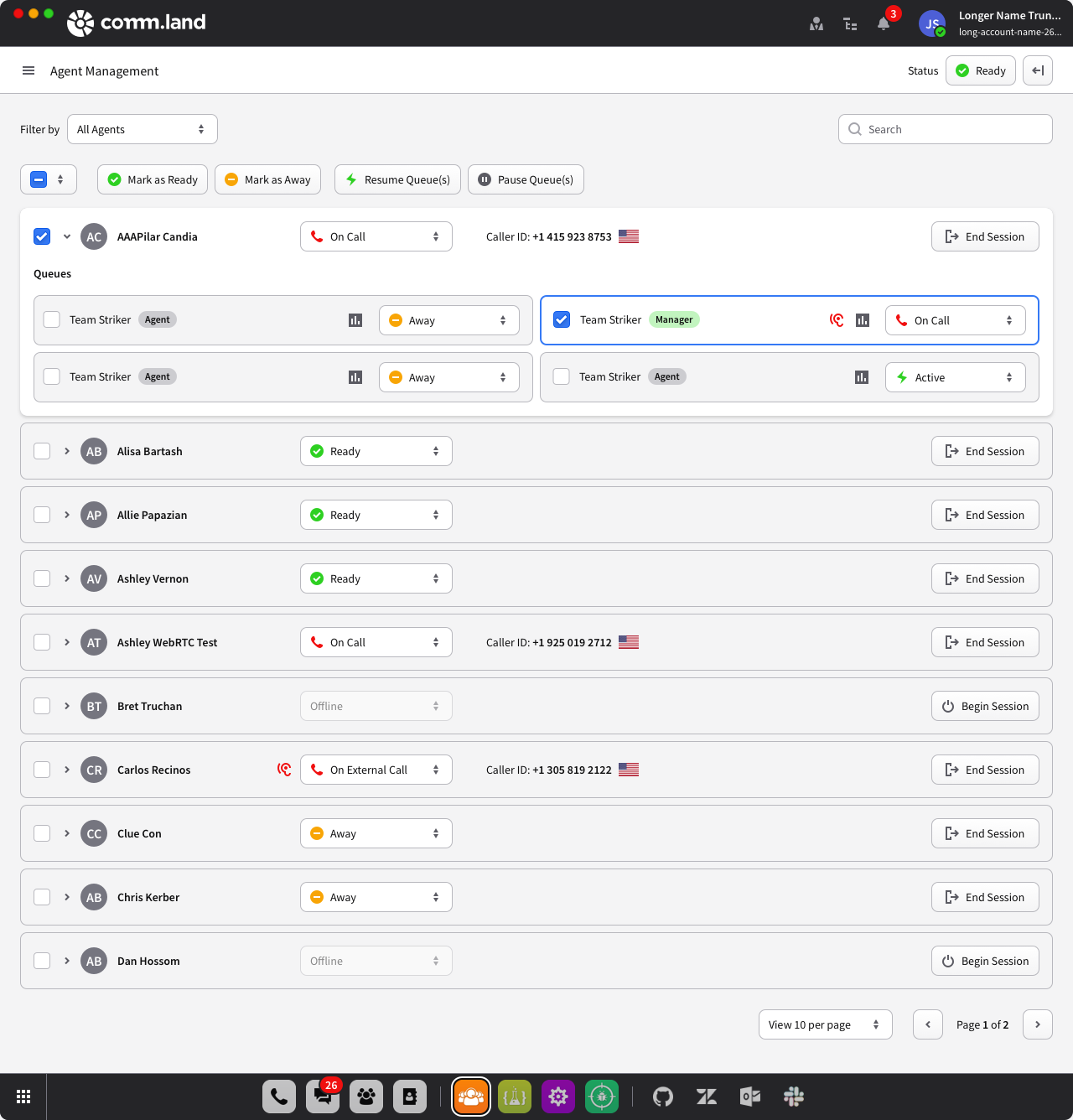Screen dimensions: 1073x1120
Task: Collapse AAAPilar Candia's queues
Action: pyautogui.click(x=67, y=236)
